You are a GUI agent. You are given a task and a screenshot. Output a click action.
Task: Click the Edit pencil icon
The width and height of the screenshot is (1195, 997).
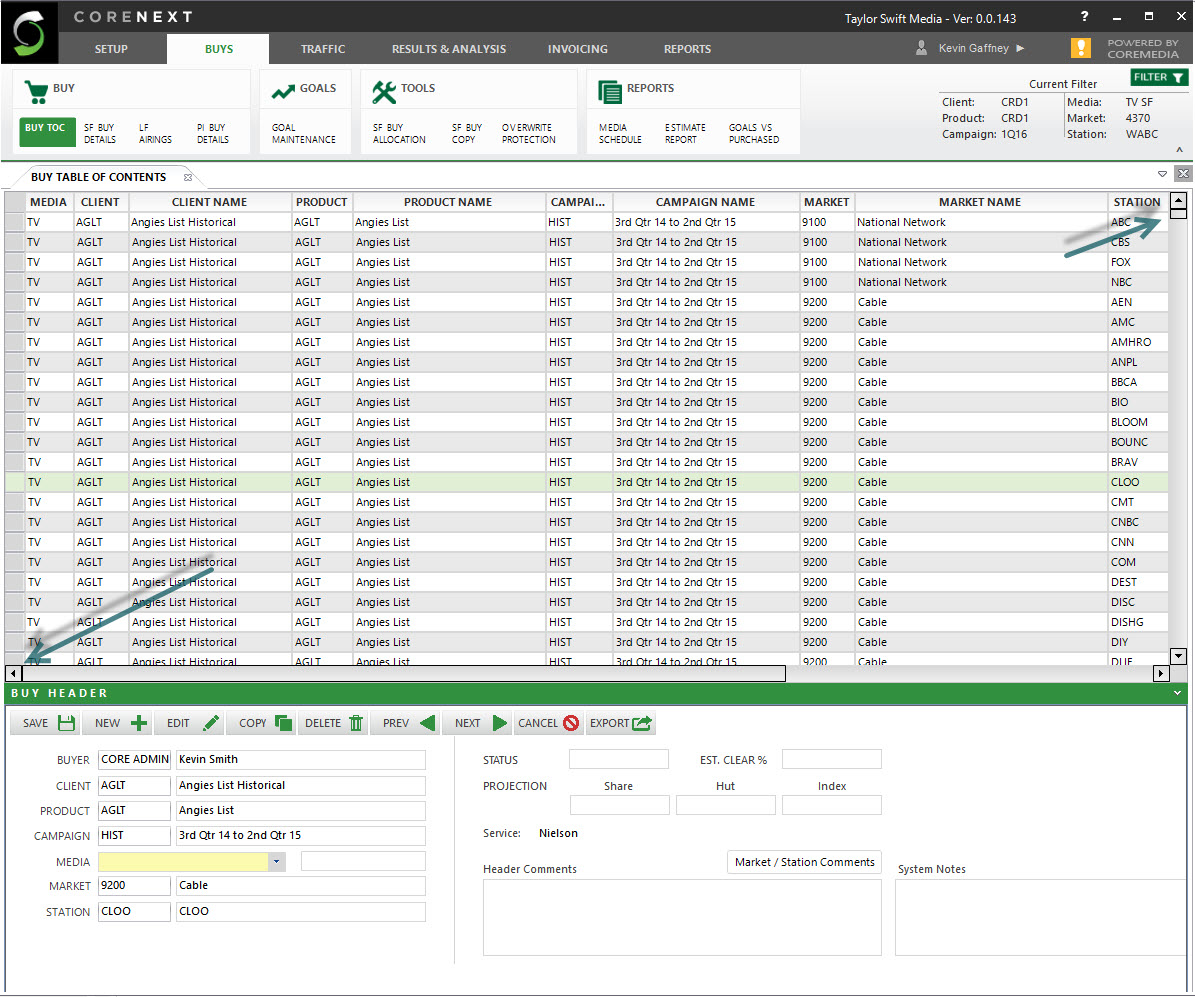(x=211, y=723)
